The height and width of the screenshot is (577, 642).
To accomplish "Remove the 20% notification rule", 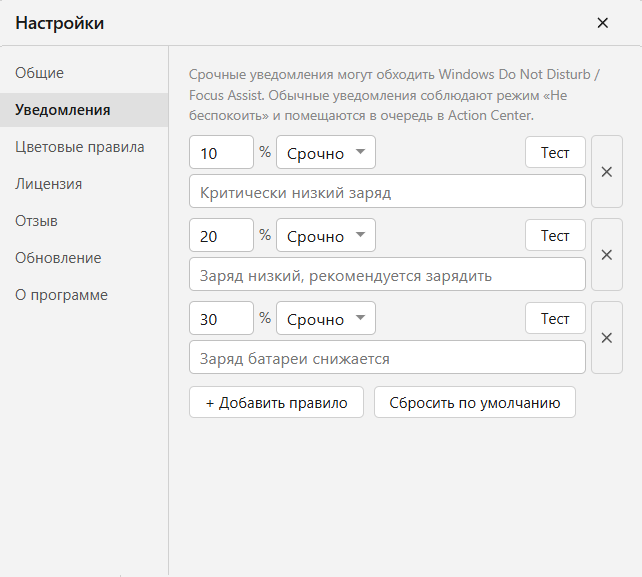I will 607,255.
